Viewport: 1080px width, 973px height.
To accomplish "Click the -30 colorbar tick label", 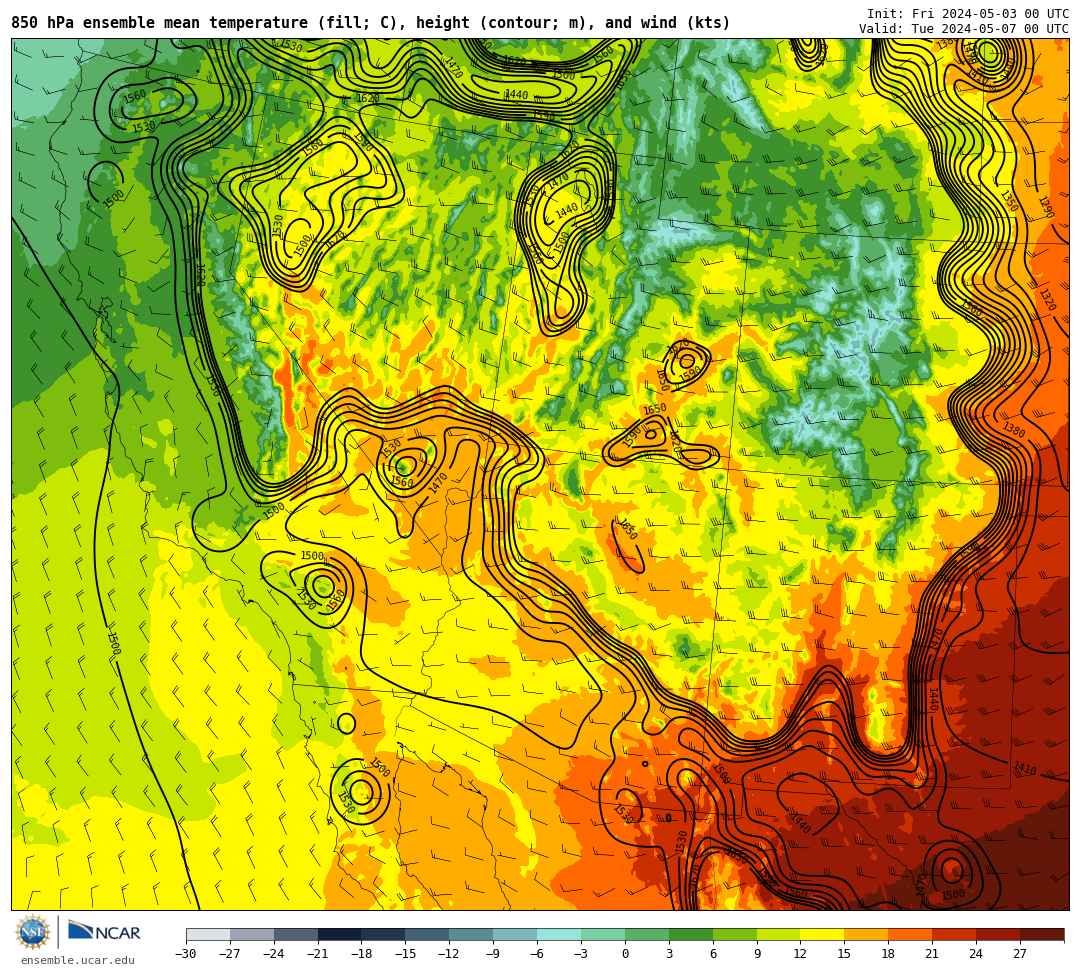I will pos(186,954).
